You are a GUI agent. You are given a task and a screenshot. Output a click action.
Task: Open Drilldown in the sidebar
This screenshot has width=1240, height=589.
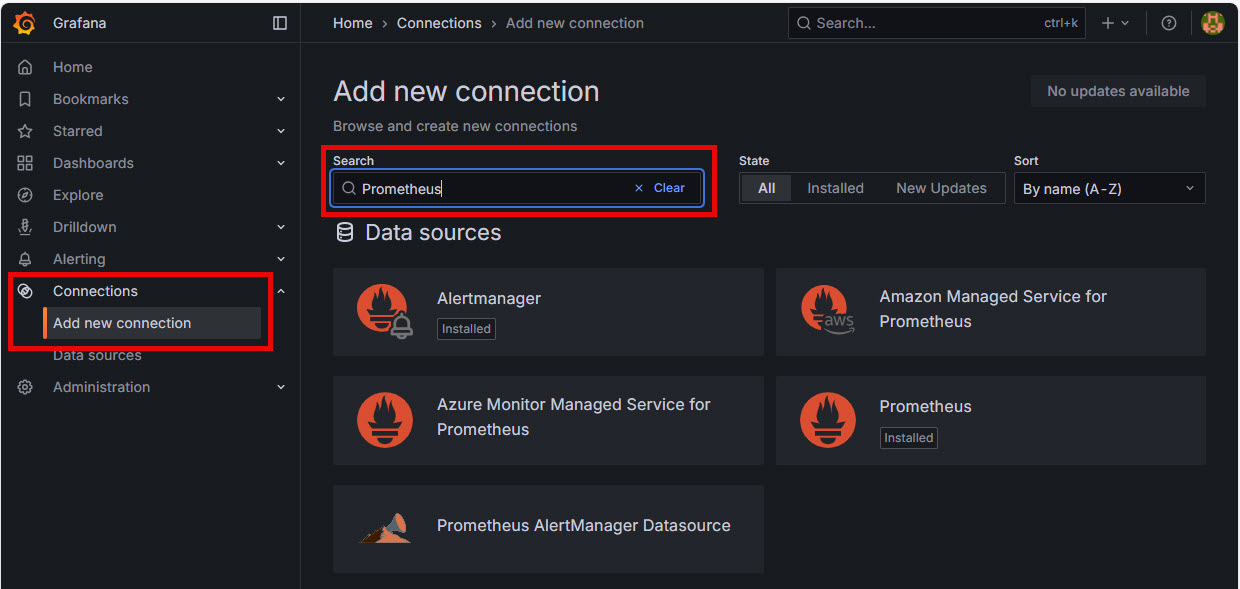[x=85, y=227]
